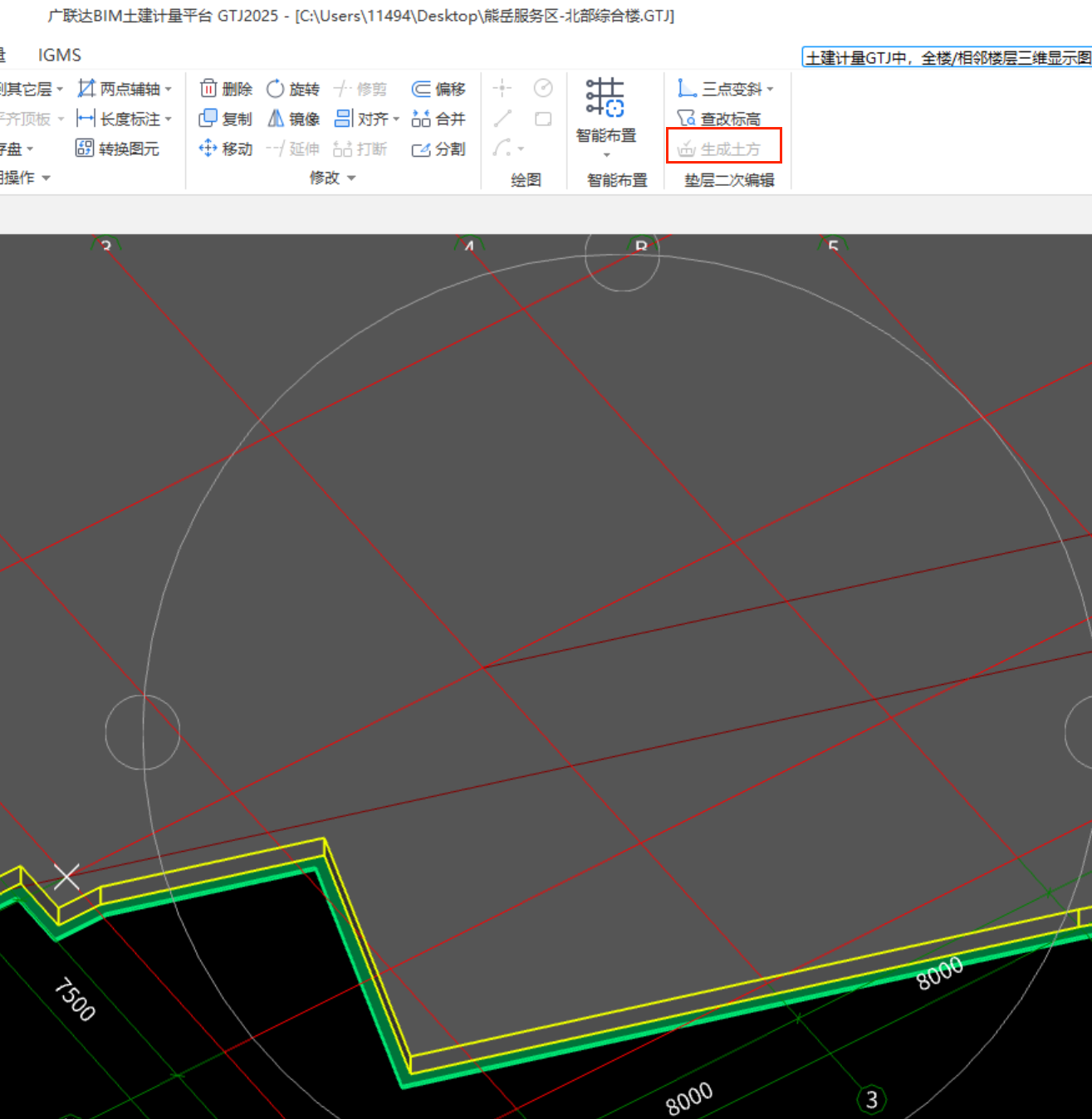Image resolution: width=1092 pixels, height=1119 pixels.
Task: Expand the 齐顶板 dropdown arrow
Action: point(61,119)
